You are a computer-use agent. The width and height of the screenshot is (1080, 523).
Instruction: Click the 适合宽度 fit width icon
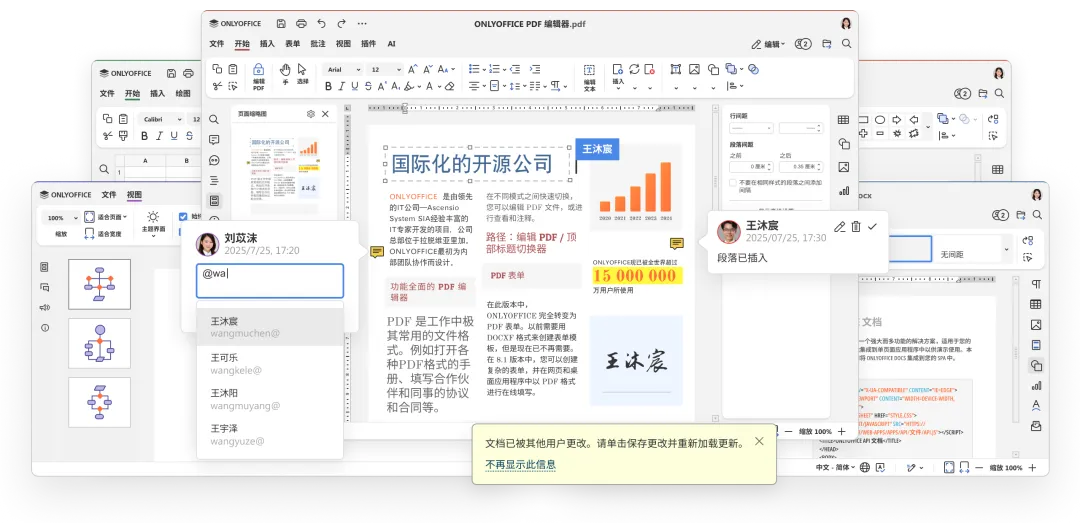coord(90,234)
